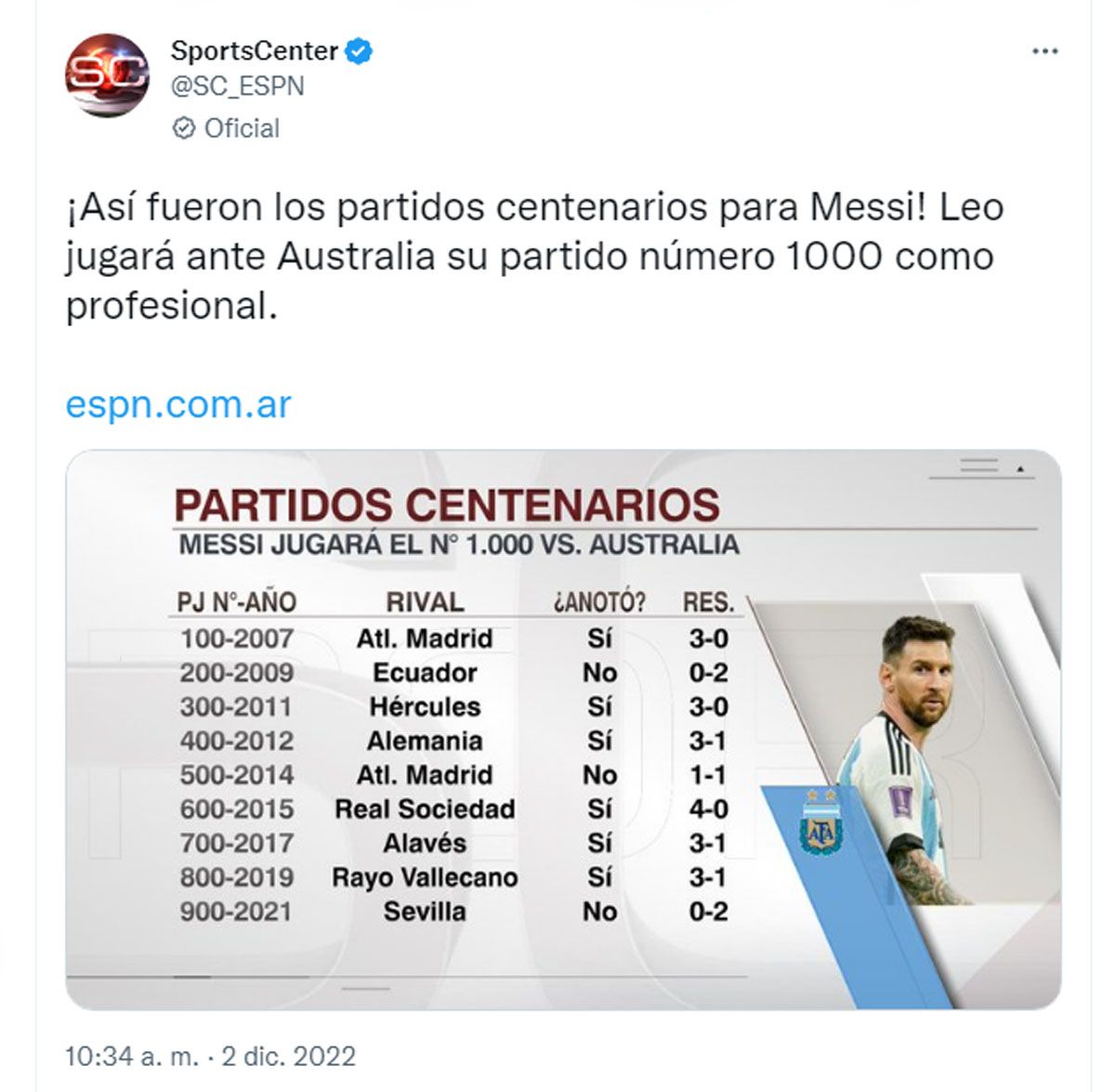Click the AFA crest in the graphic
This screenshot has height=1092, width=1115.
pyautogui.click(x=820, y=822)
